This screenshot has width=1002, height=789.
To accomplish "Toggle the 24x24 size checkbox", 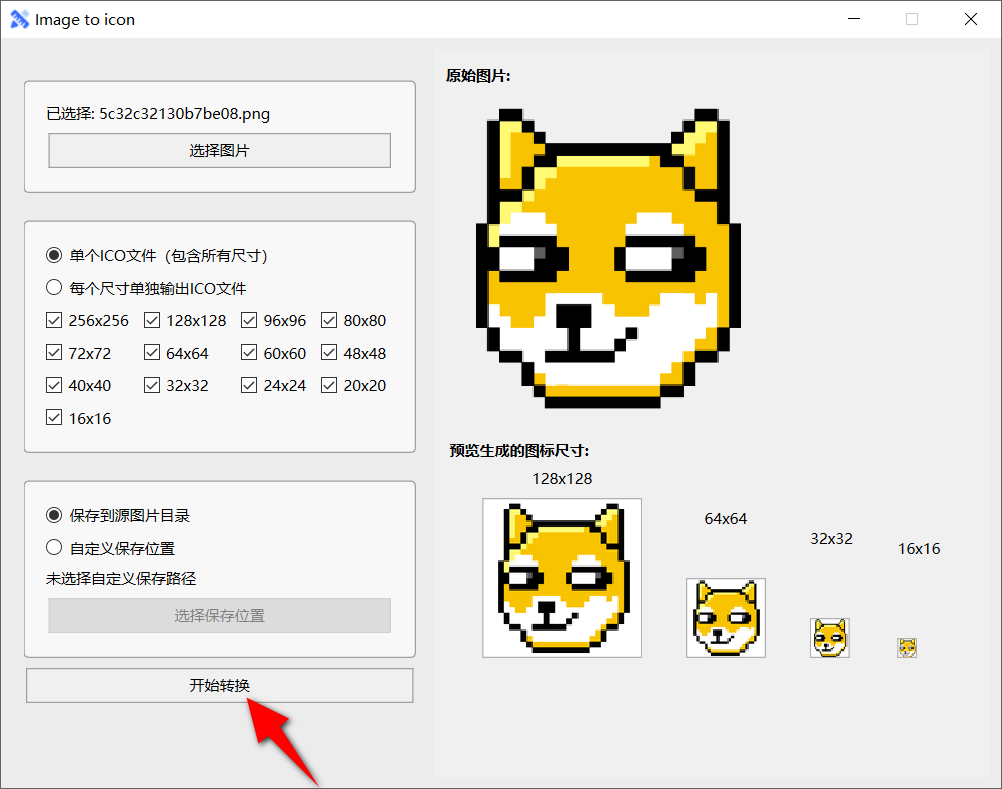I will [x=248, y=385].
